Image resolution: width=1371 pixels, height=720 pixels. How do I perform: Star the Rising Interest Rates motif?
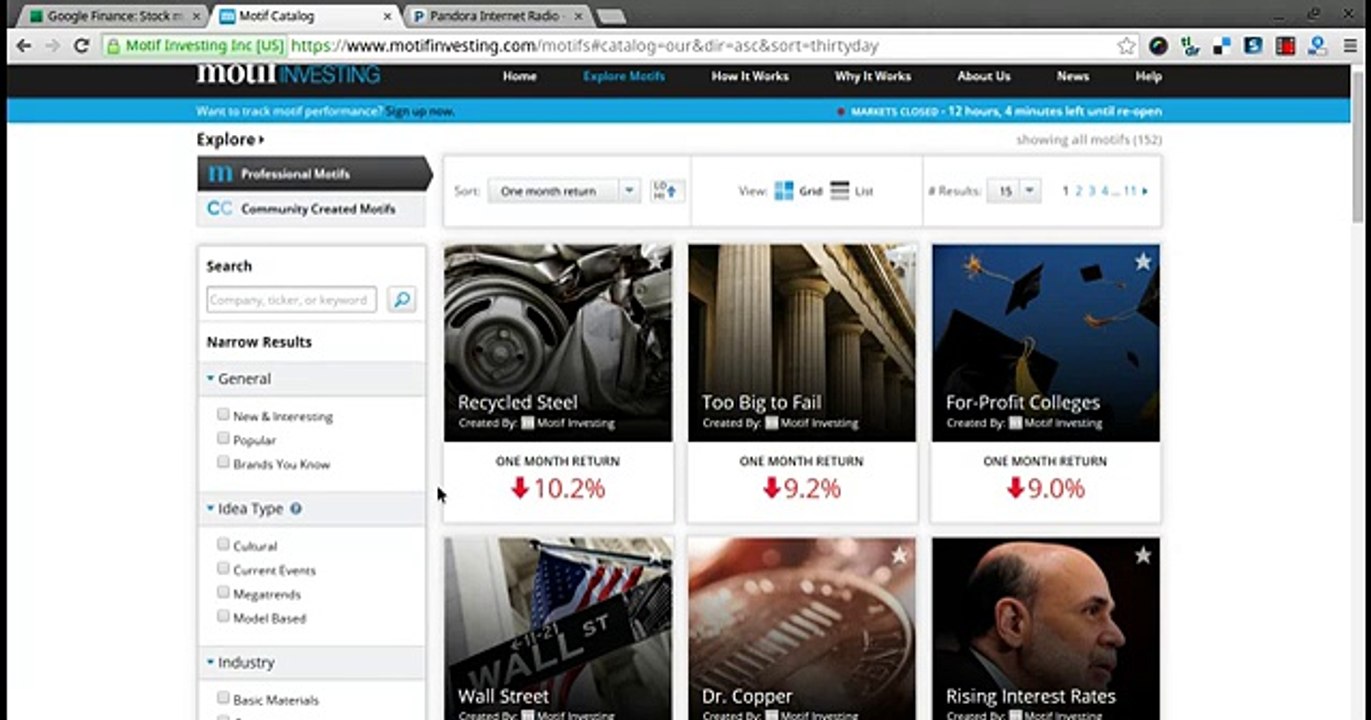tap(1143, 555)
